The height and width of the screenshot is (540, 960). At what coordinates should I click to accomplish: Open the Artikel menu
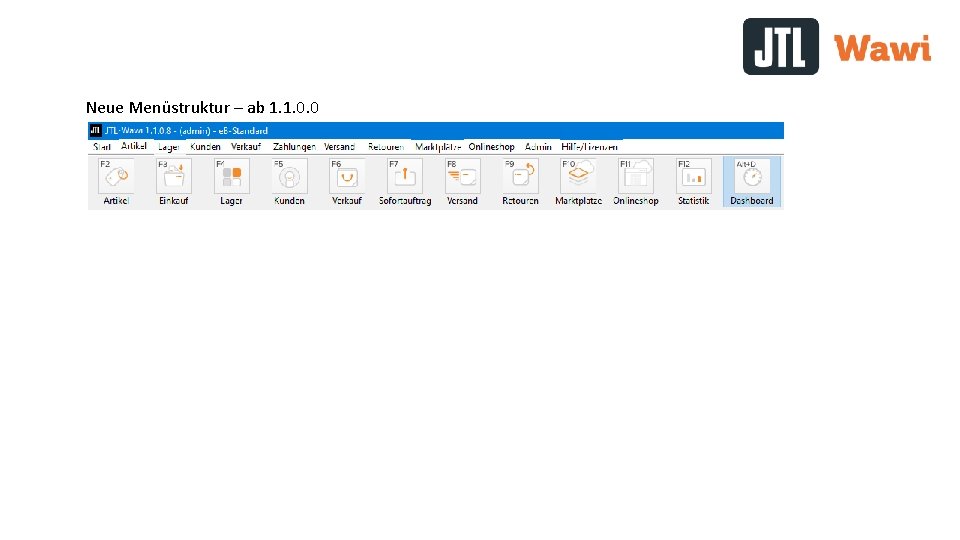point(133,146)
